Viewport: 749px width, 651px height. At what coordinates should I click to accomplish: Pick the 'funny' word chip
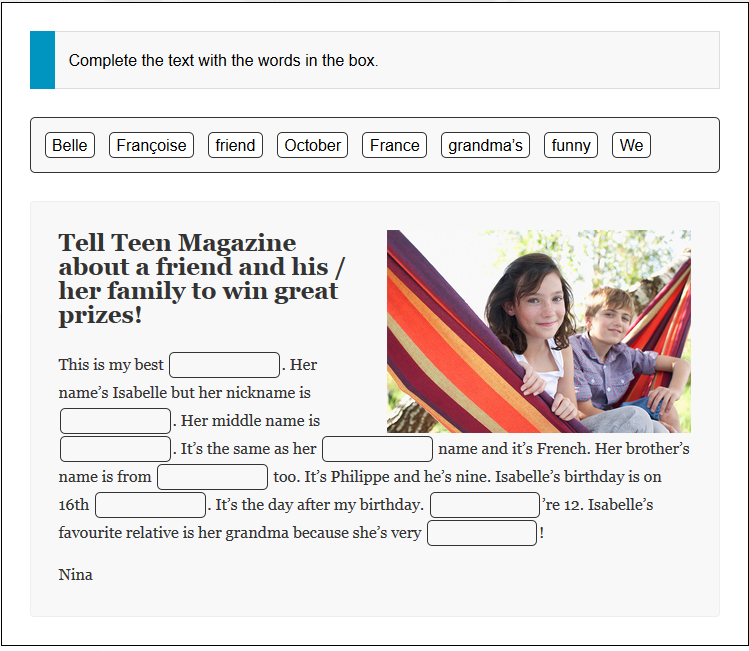(571, 145)
